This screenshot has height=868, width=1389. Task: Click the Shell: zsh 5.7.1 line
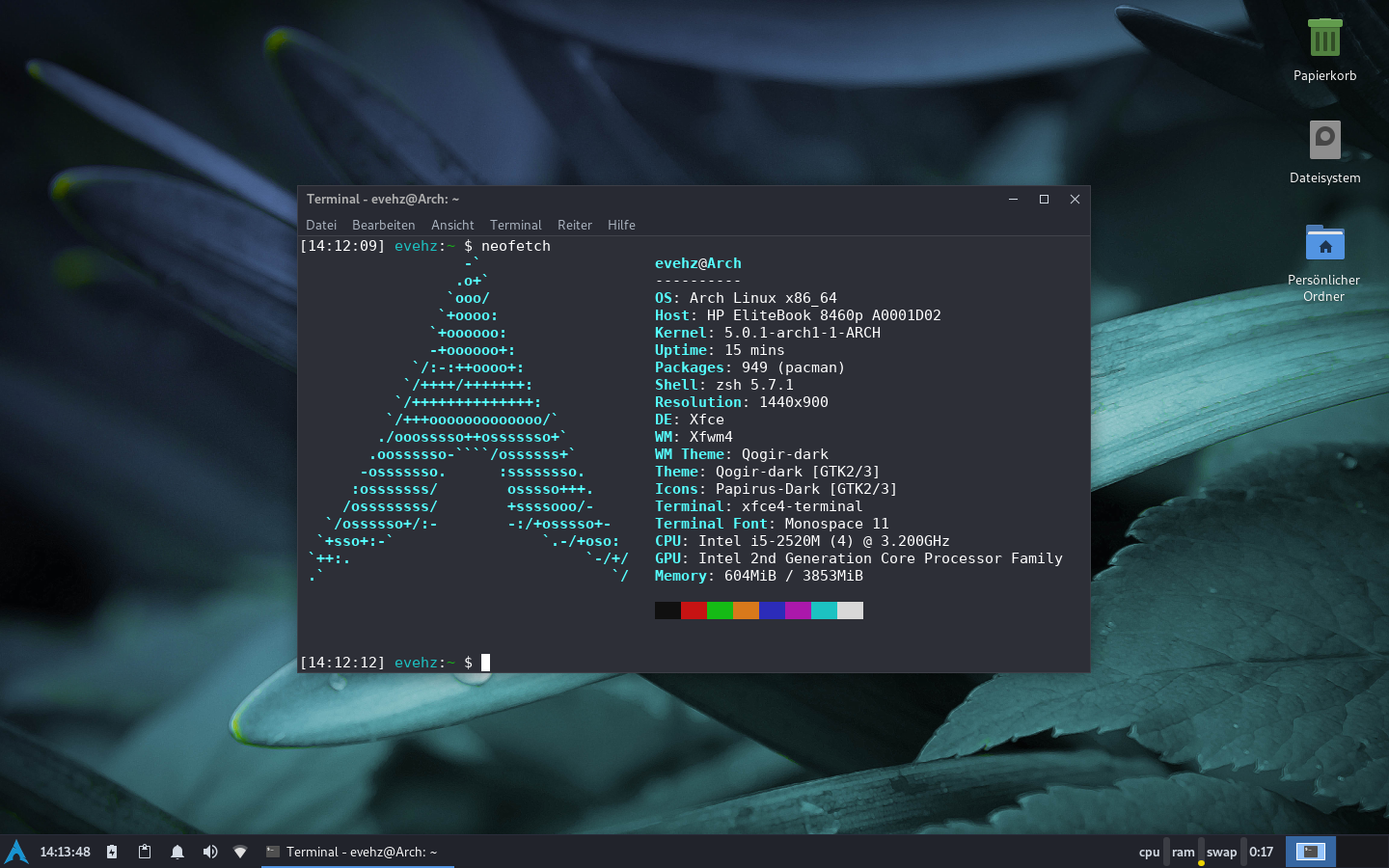(x=724, y=385)
